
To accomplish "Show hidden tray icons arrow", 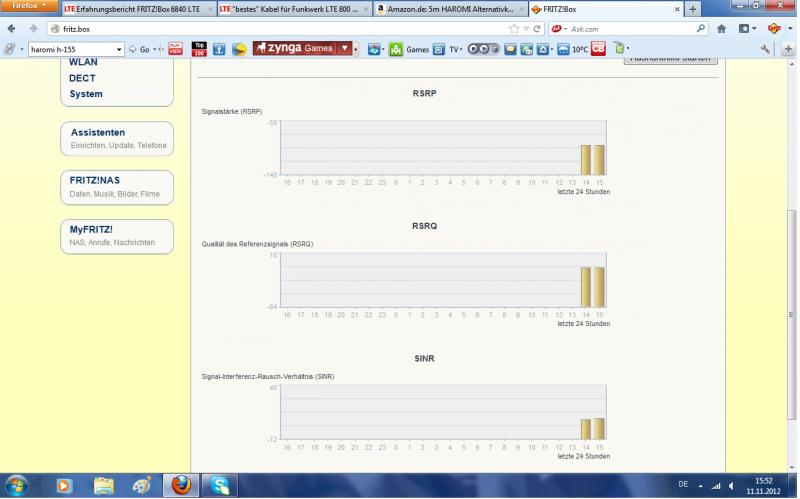I will (701, 486).
